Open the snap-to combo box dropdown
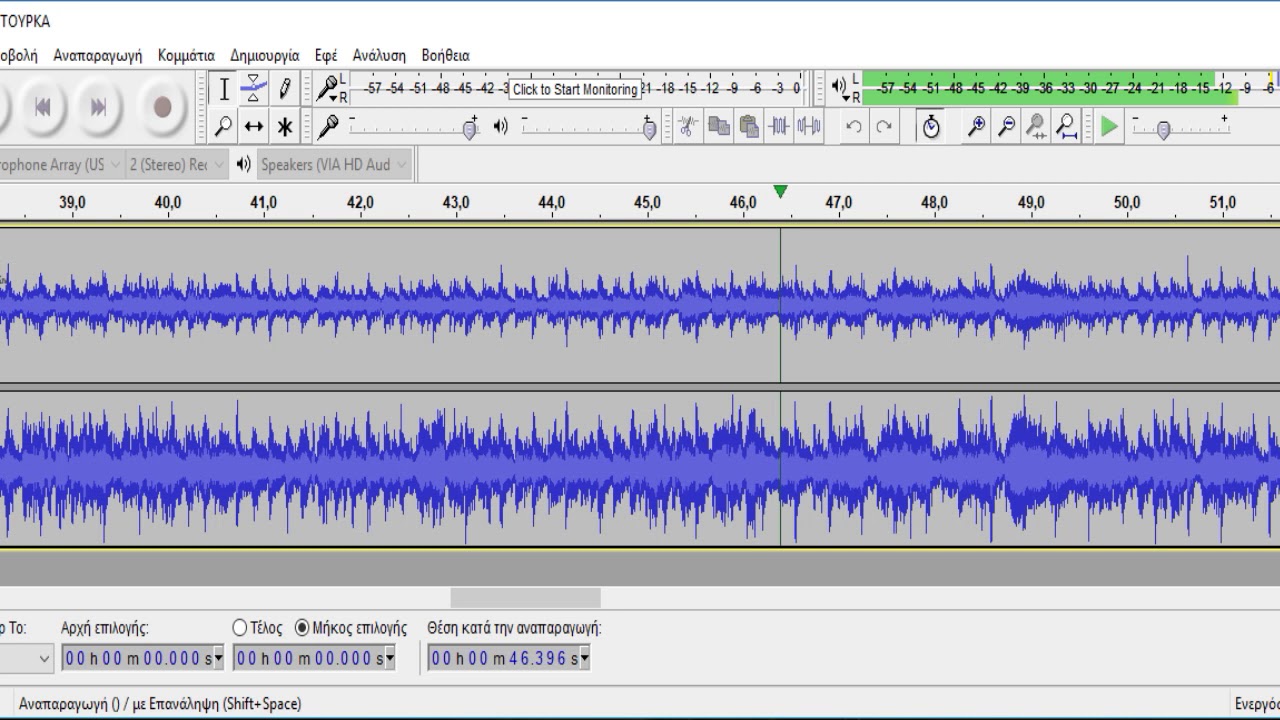This screenshot has width=1280, height=720. (x=44, y=658)
